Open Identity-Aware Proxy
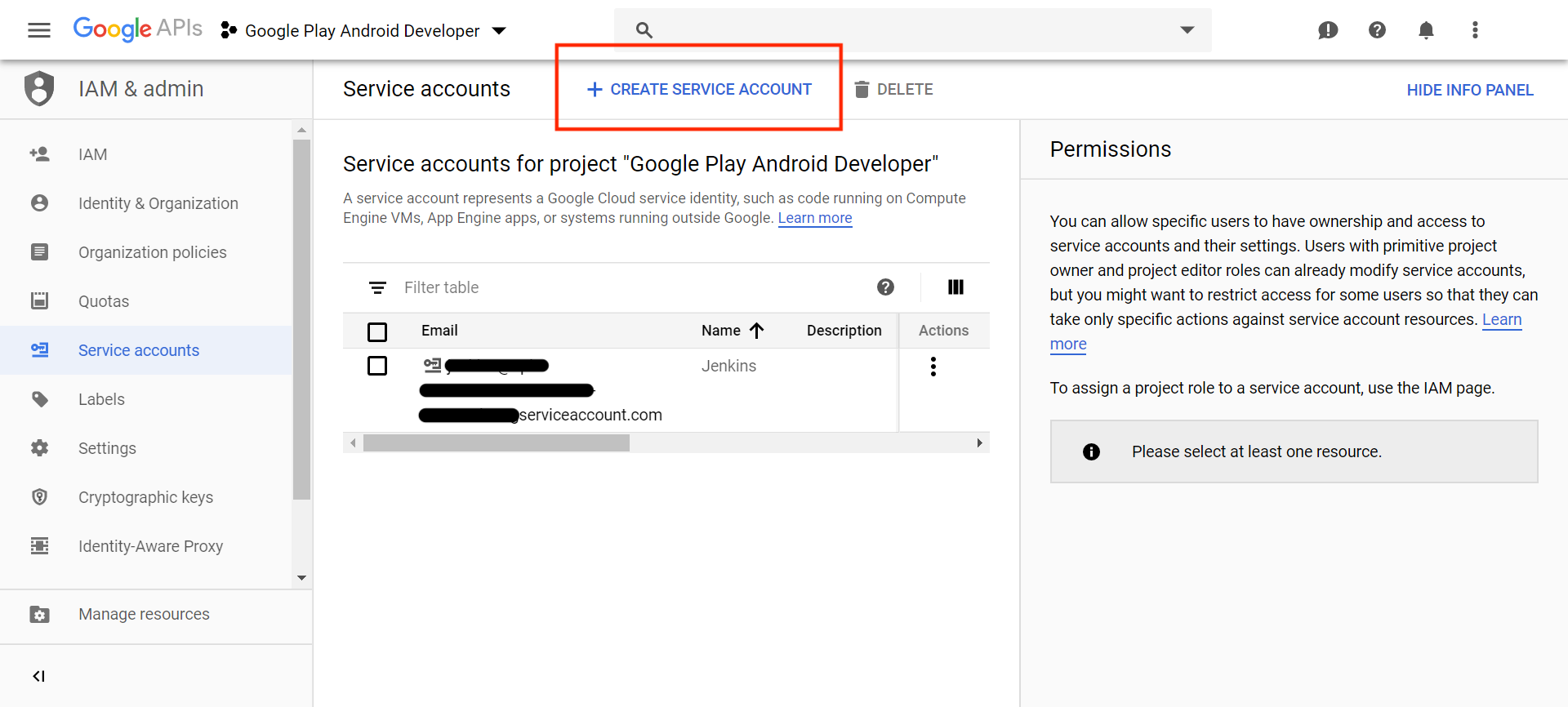Screen dimensions: 1568x707 [x=146, y=546]
